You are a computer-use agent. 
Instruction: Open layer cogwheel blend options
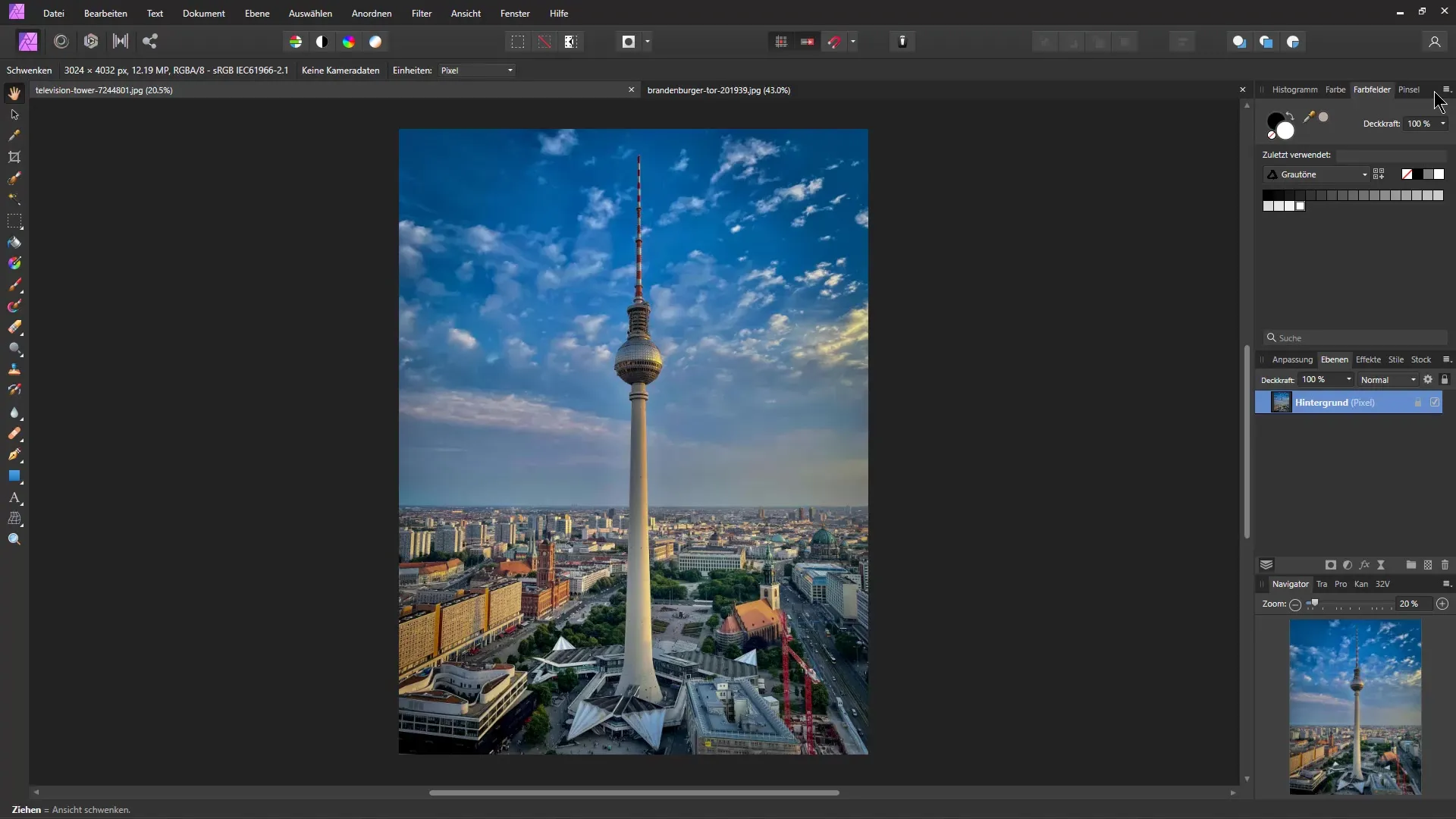[1428, 379]
